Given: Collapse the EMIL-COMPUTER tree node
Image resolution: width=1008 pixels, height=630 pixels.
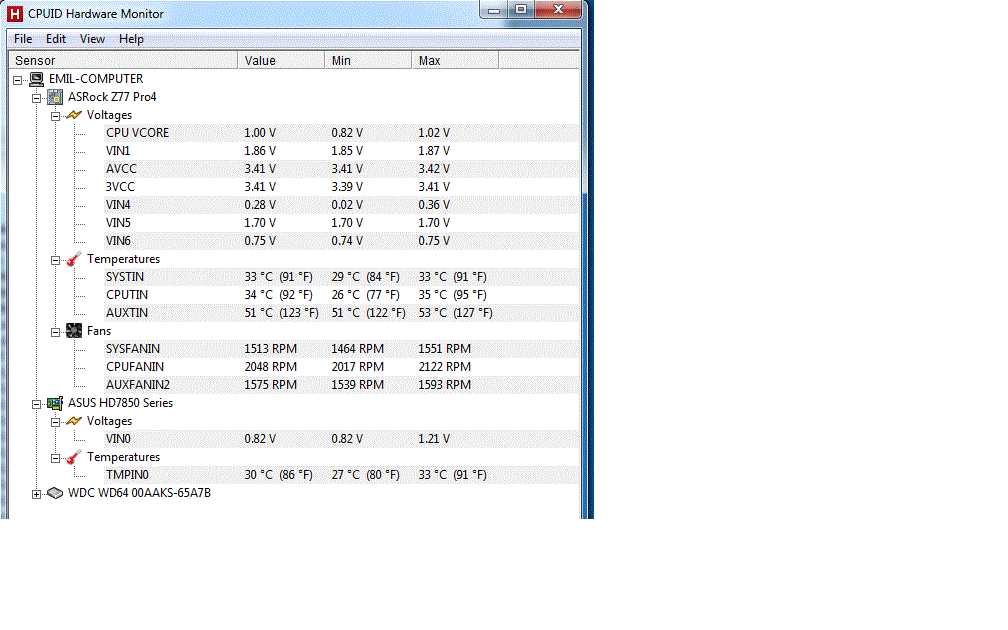Looking at the screenshot, I should [x=17, y=80].
